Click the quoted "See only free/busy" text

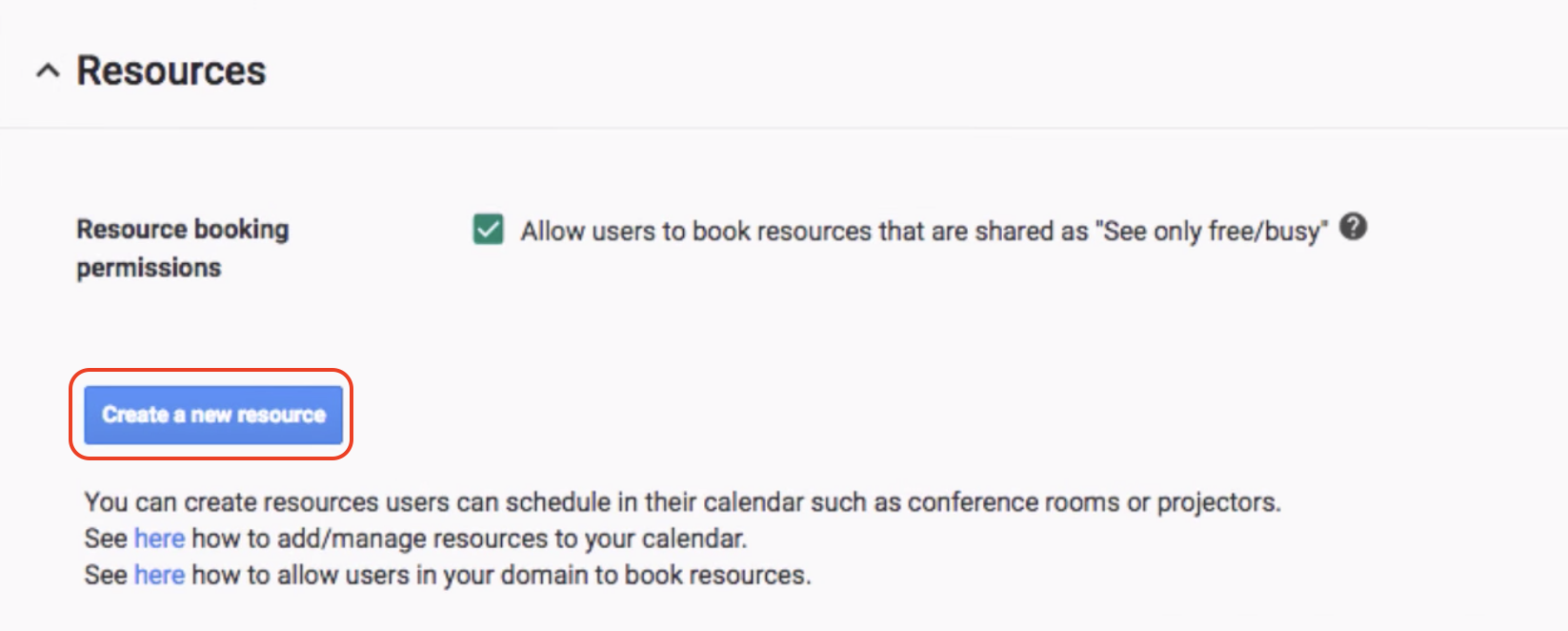pos(1211,231)
